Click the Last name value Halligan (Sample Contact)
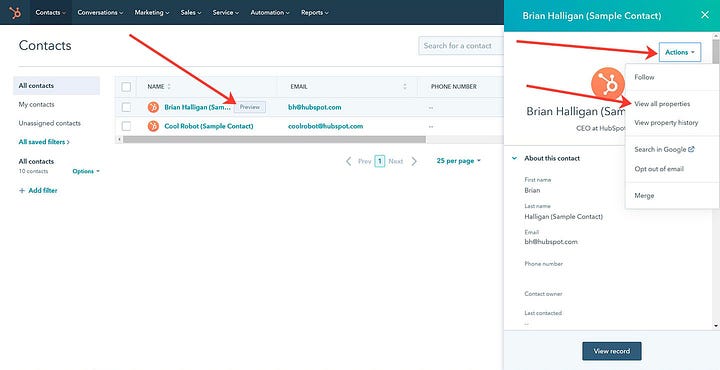Viewport: 720px width, 370px height. pyautogui.click(x=563, y=216)
